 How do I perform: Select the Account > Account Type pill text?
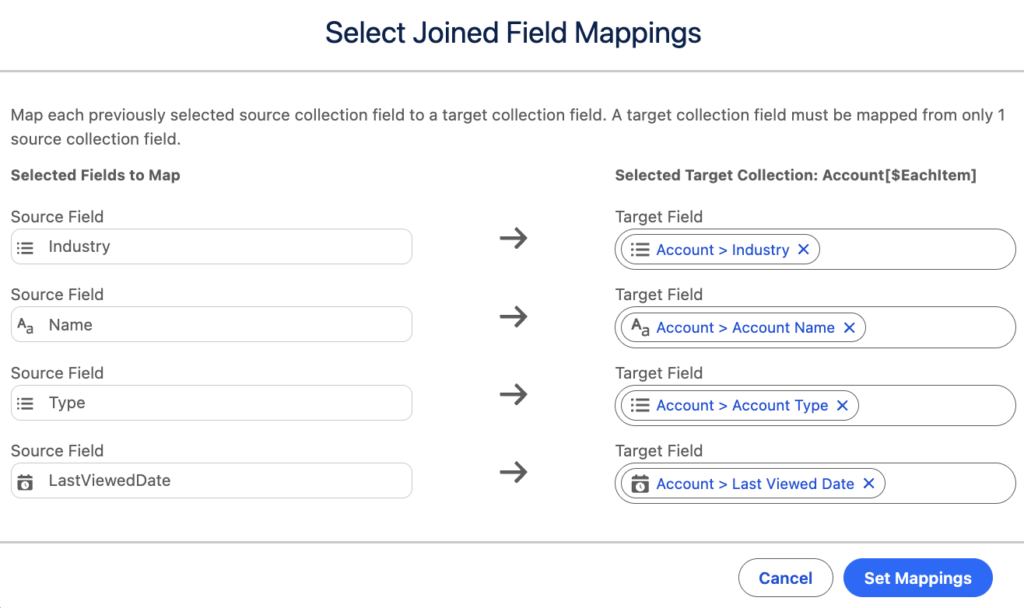[x=742, y=406]
